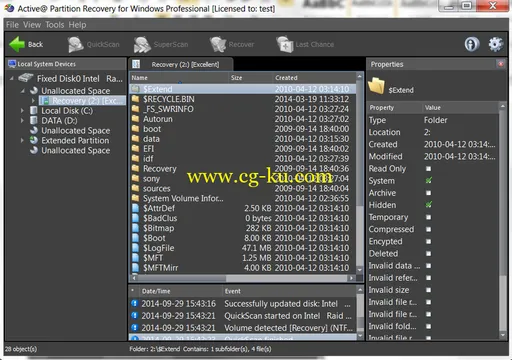Toggle Hidden attribute checkbox
512x360 pixels.
[428, 205]
